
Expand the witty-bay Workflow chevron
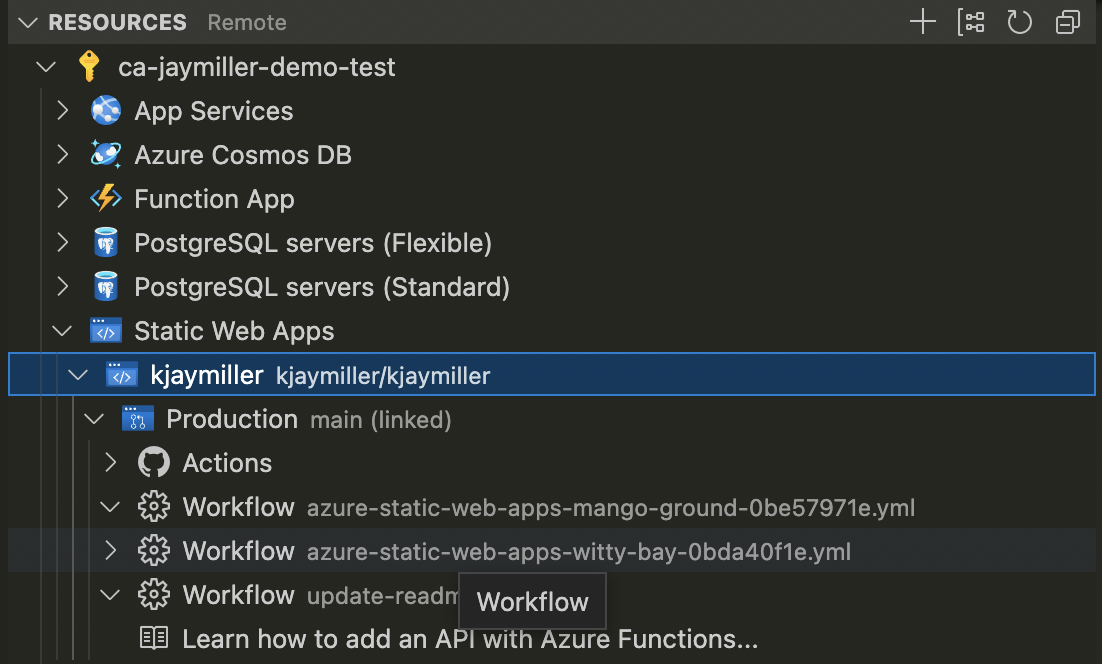pos(110,551)
